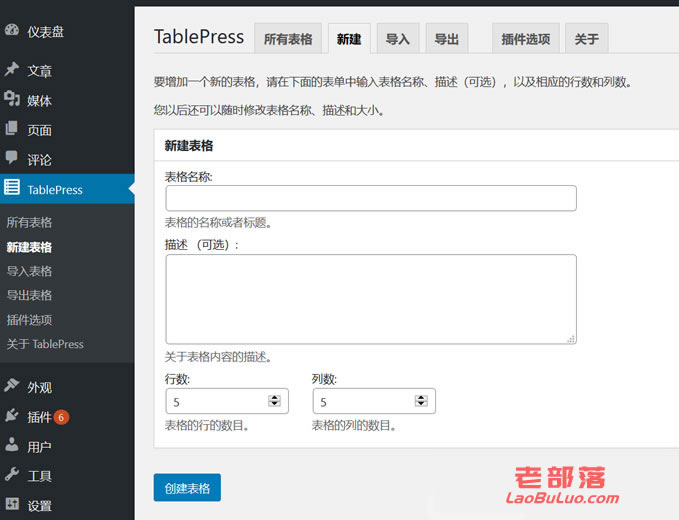Go to 新建表格 in the sidebar submenu
Screen dimensions: 679x520
pyautogui.click(x=29, y=247)
